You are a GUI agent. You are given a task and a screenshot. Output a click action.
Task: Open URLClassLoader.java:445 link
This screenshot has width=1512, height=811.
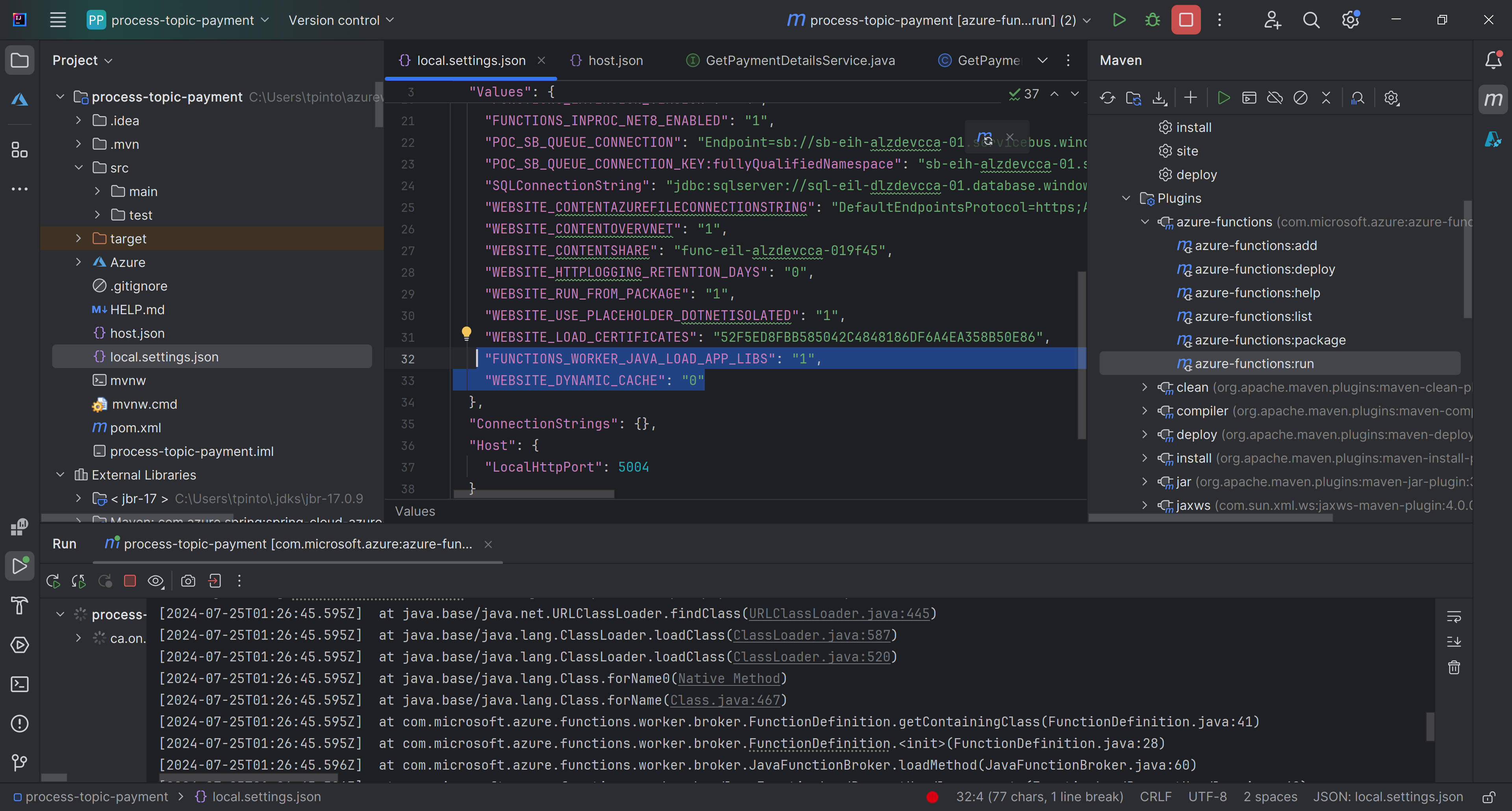click(x=839, y=614)
